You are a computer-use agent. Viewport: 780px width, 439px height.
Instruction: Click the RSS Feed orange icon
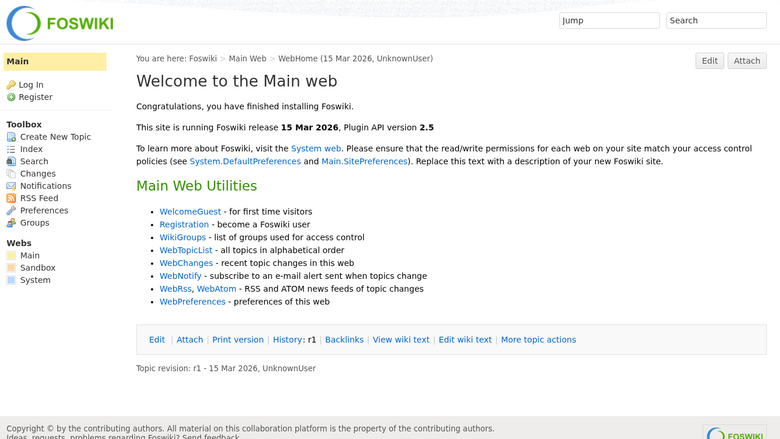[x=11, y=198]
